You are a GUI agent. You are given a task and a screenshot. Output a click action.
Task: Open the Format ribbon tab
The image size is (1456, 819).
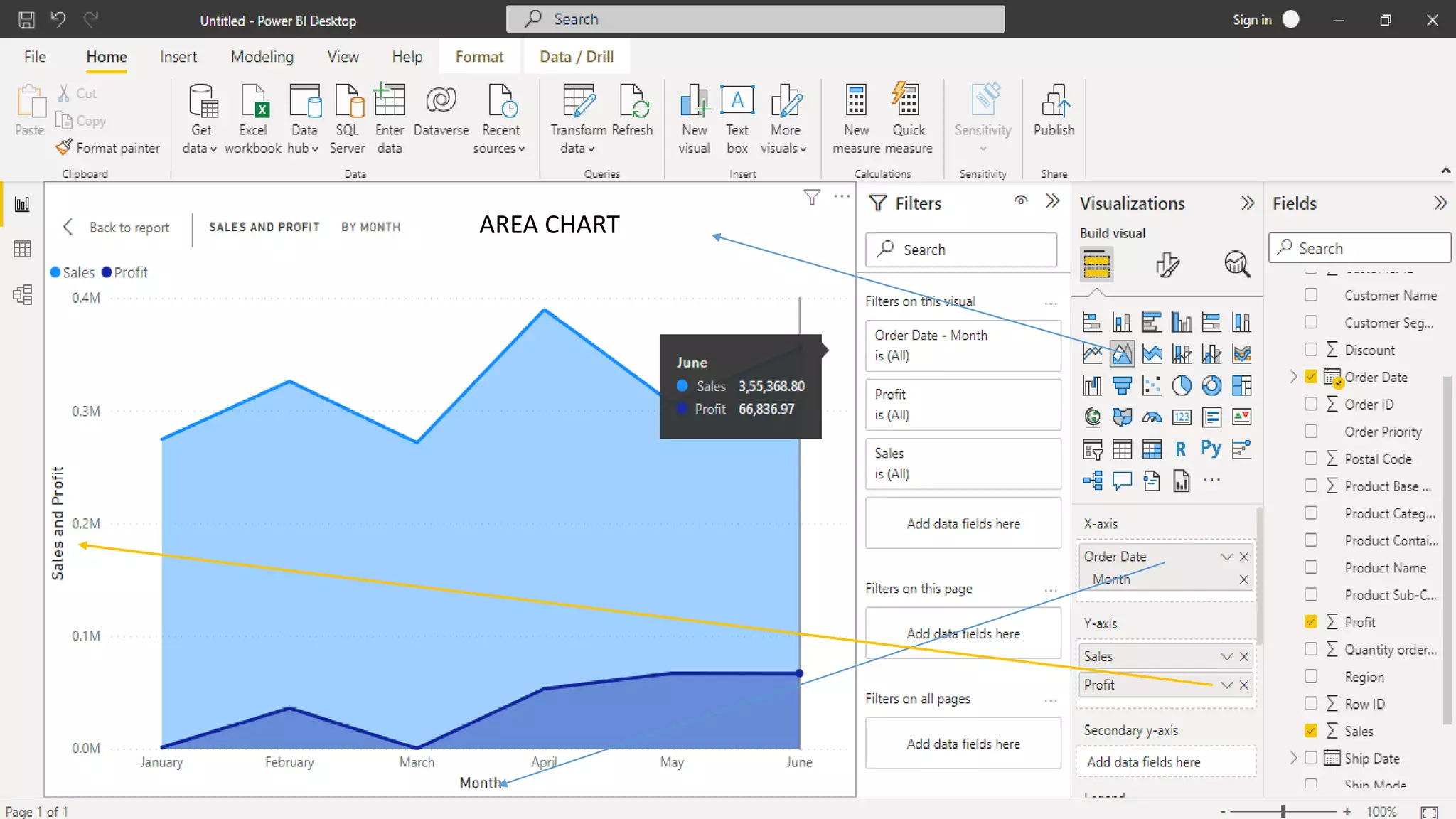point(479,57)
